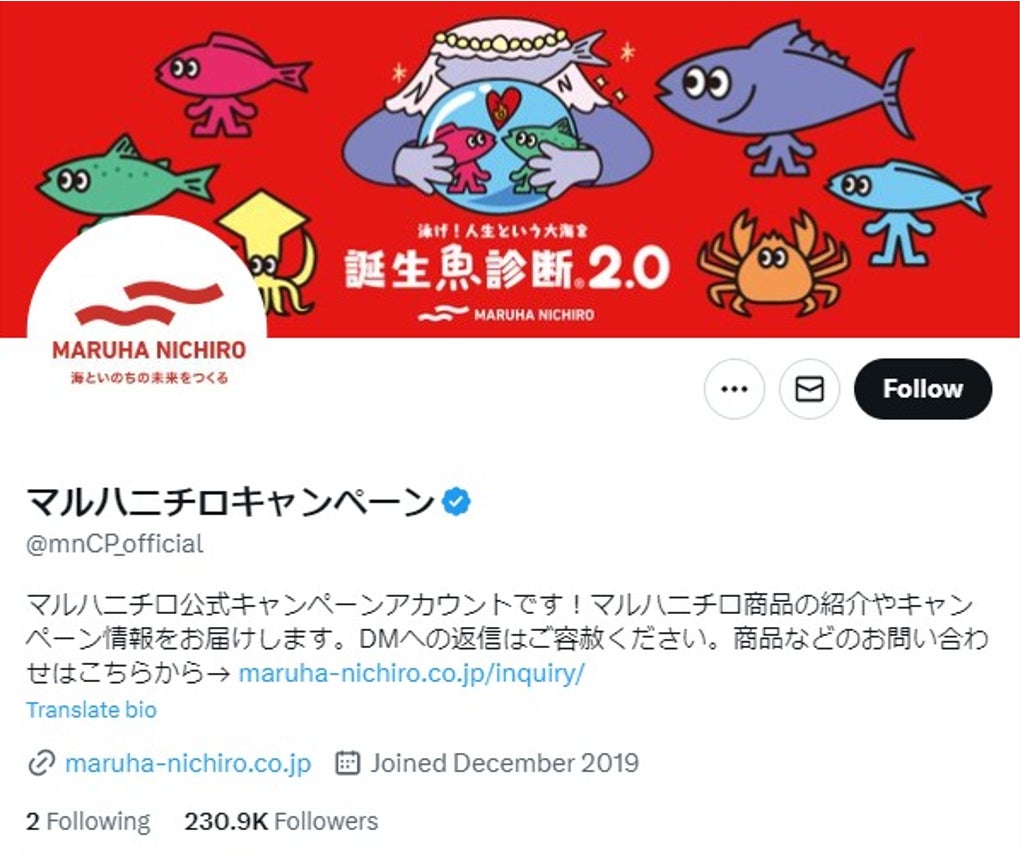This screenshot has height=856, width=1020.
Task: Visit the maruha-nichiro.co.jp website link
Action: pos(188,763)
